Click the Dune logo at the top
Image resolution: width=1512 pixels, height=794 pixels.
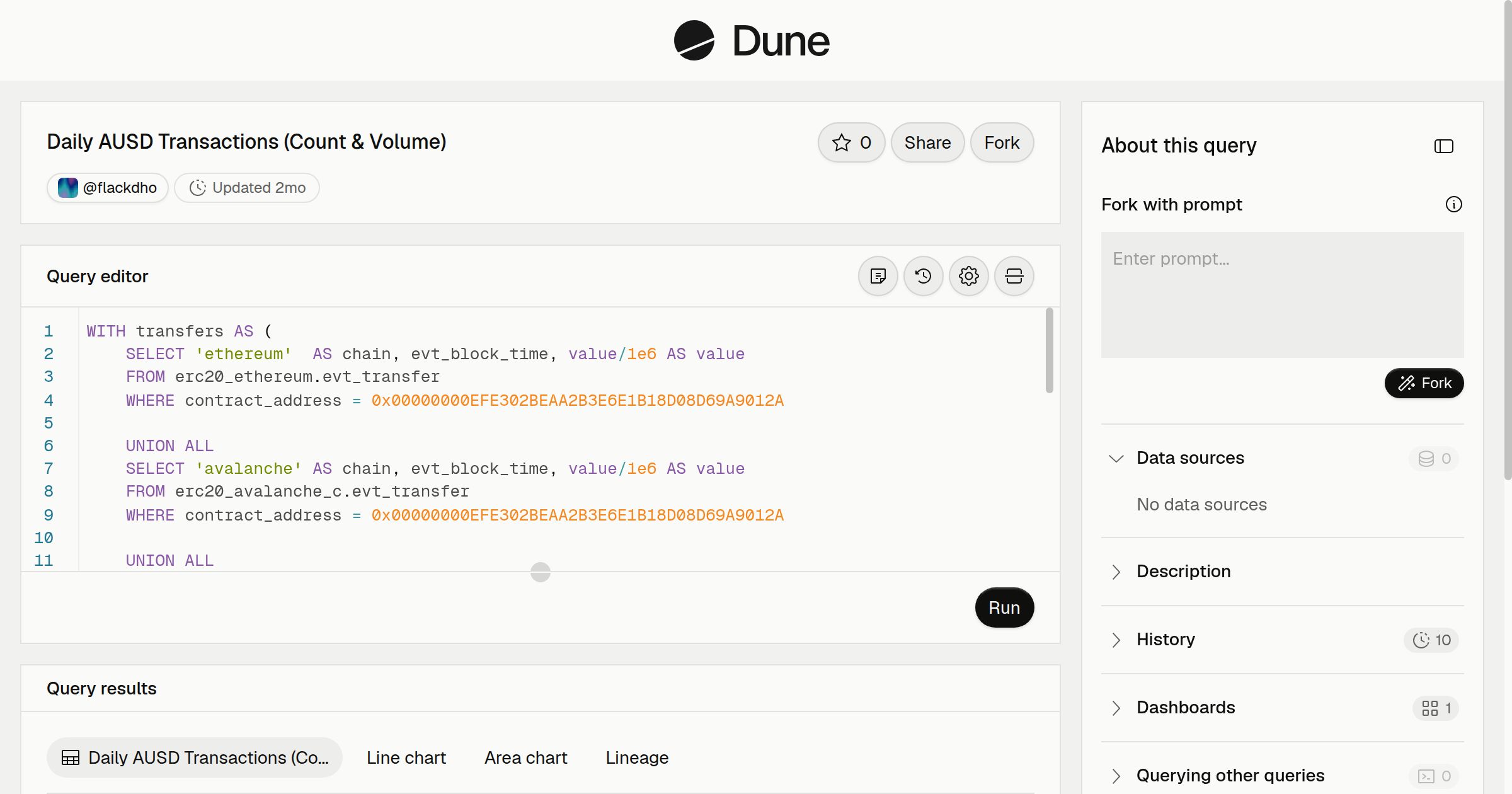pyautogui.click(x=752, y=40)
